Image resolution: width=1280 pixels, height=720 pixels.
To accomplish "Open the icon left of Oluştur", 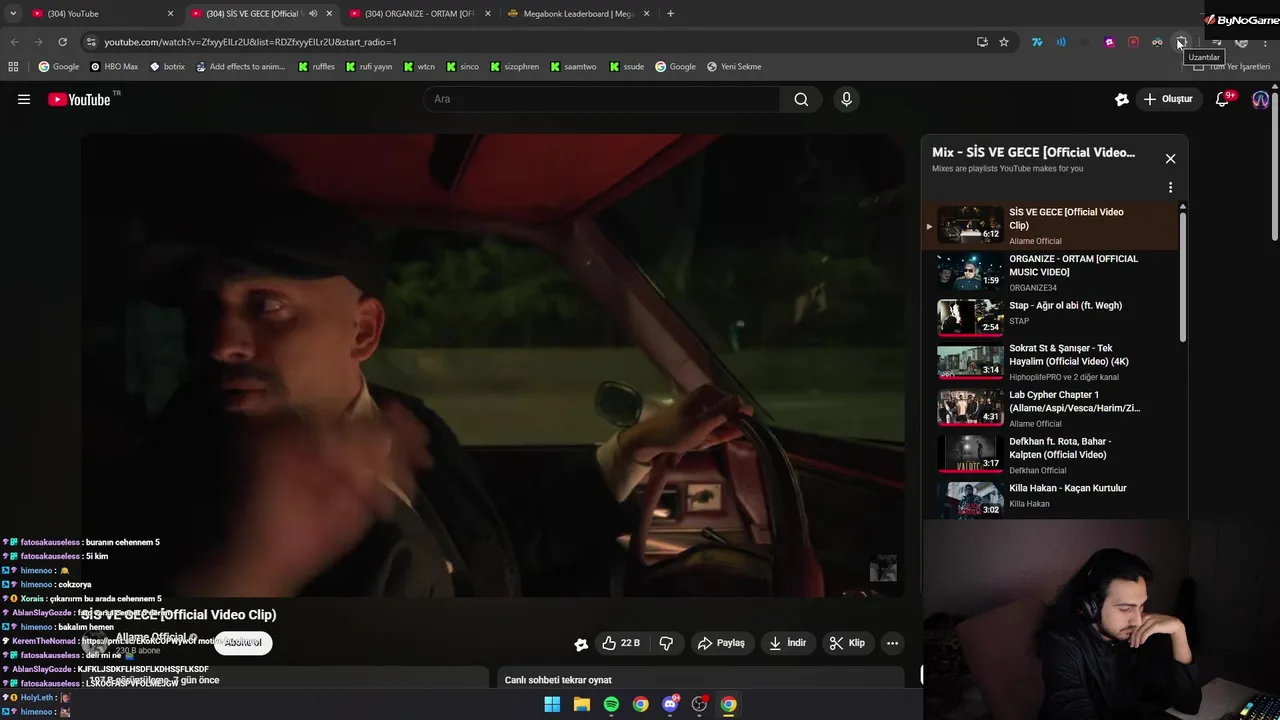I will 1122,99.
